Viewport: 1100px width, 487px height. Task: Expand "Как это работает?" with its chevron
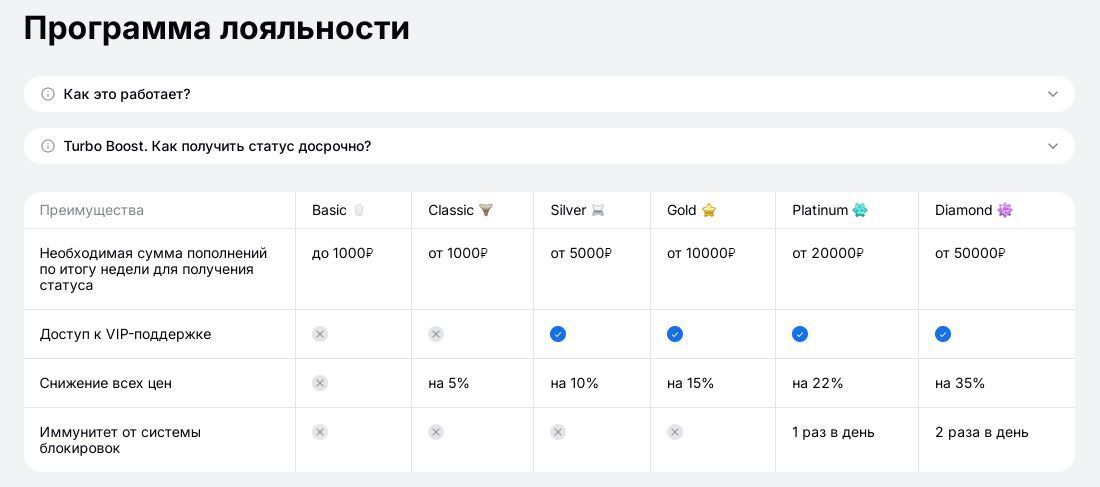pos(1052,94)
